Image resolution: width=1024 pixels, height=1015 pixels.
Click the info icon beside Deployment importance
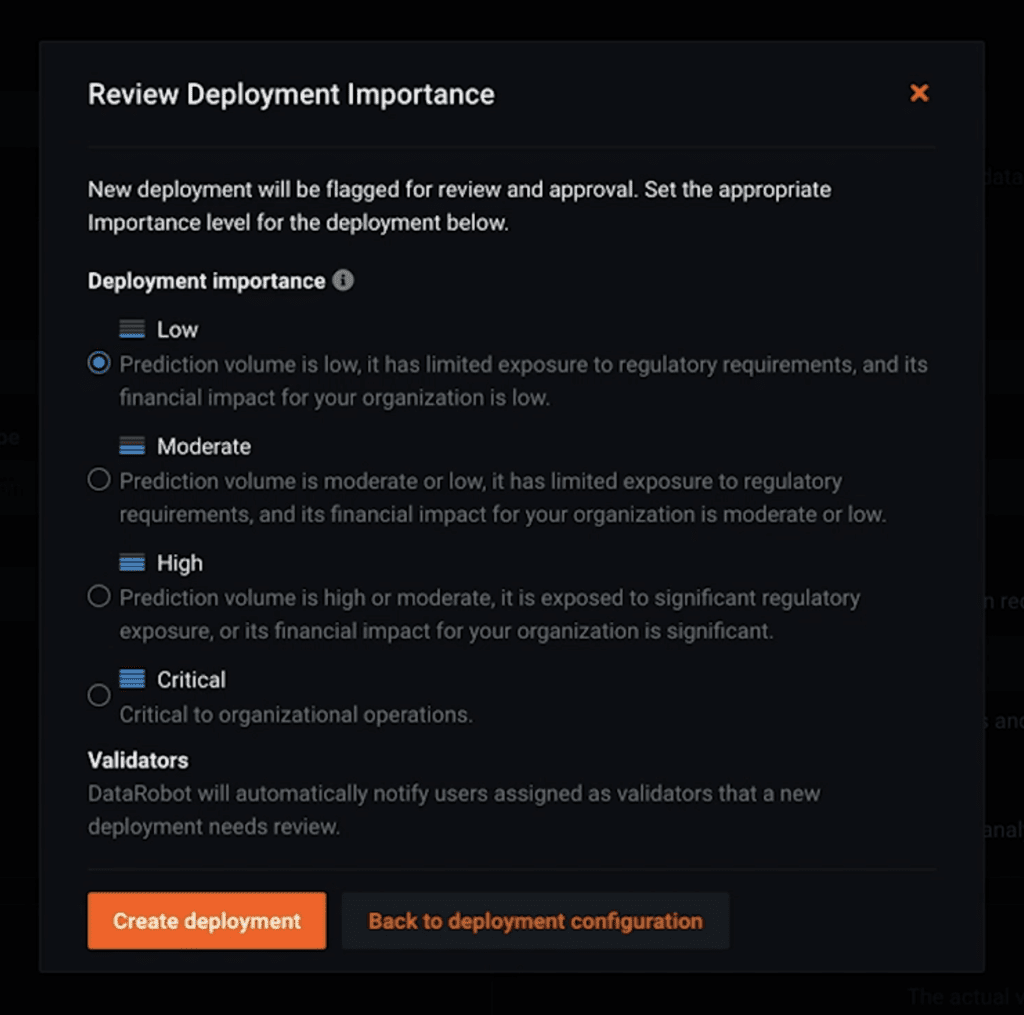(343, 280)
